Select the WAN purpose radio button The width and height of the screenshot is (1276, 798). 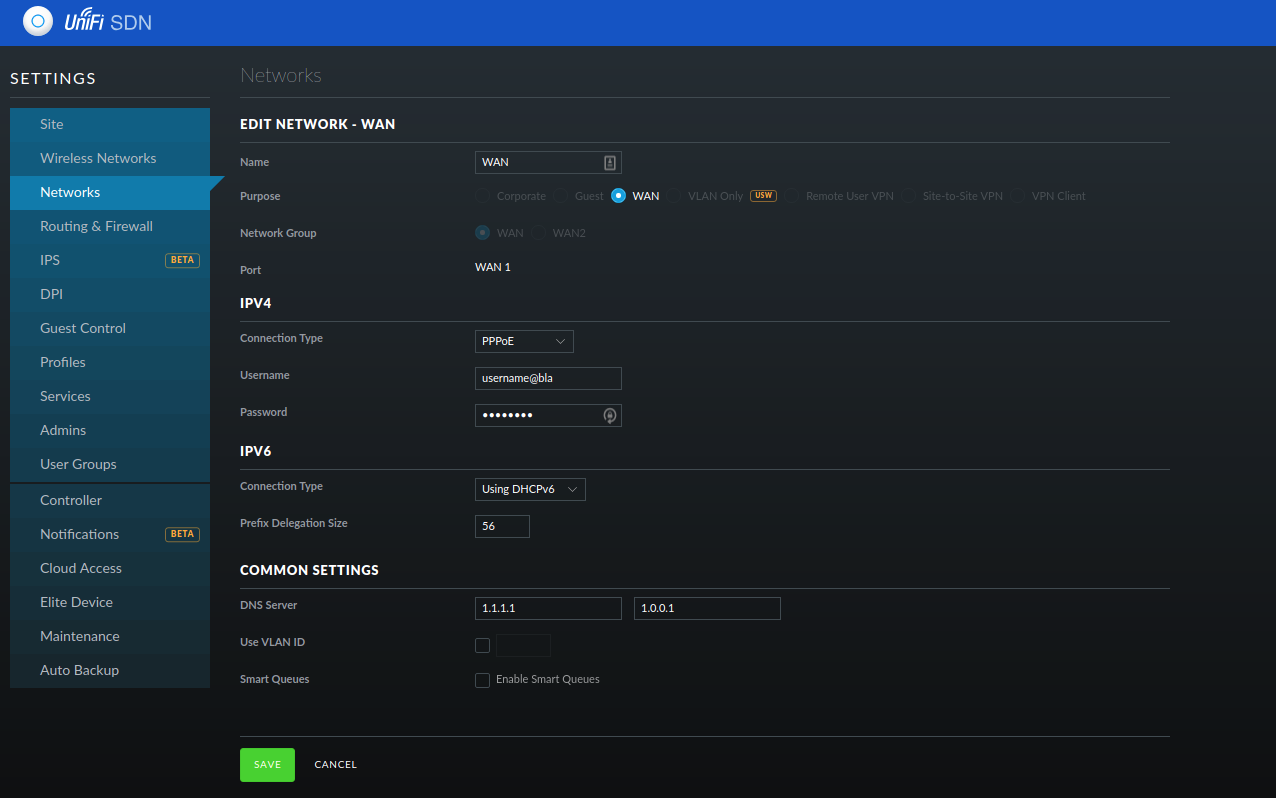click(618, 196)
